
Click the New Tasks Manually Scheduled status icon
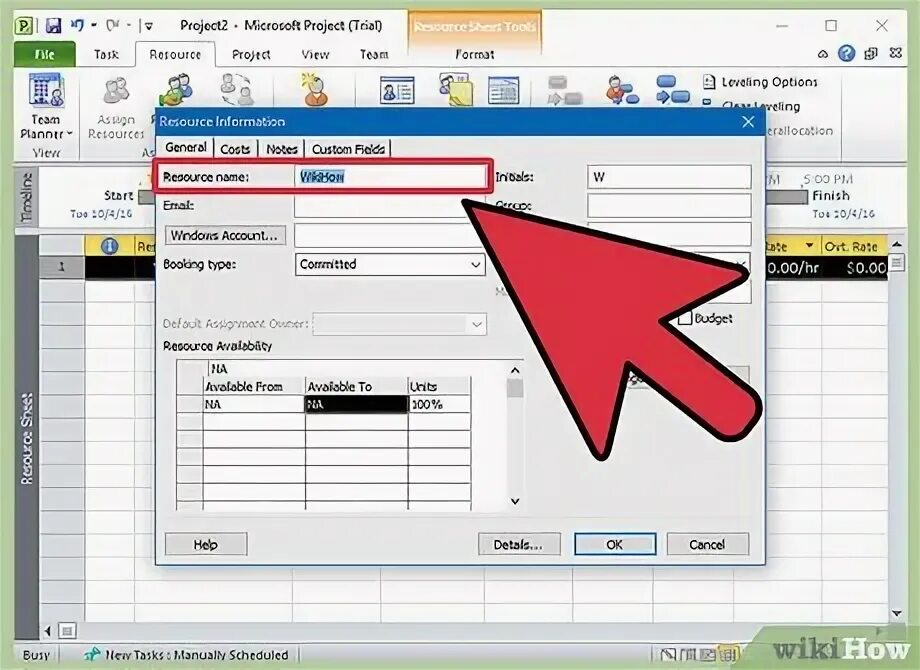click(91, 654)
